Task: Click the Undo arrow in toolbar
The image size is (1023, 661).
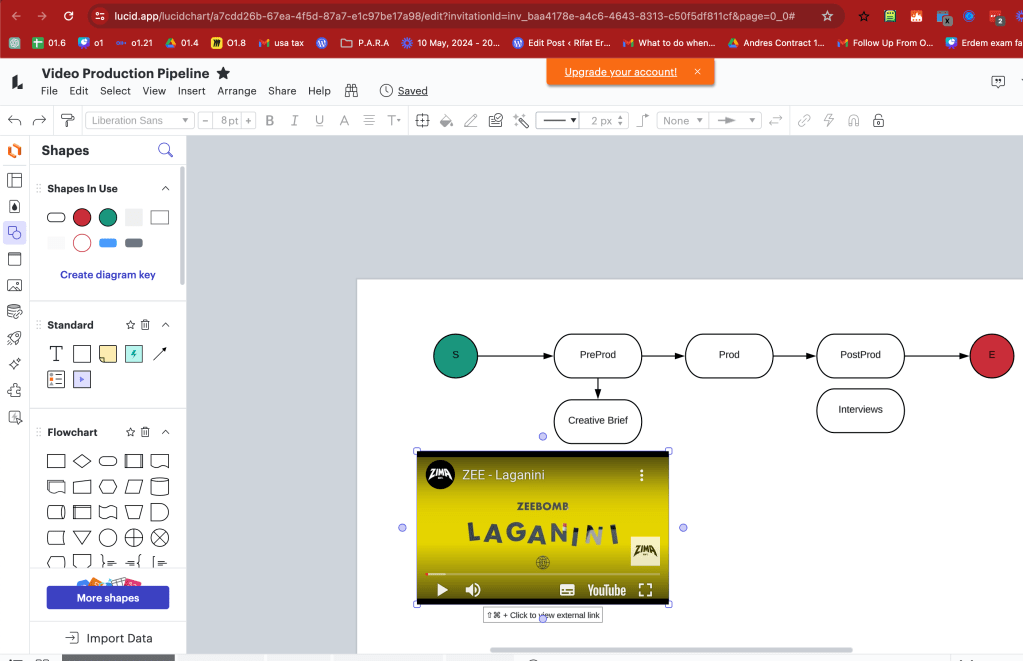Action: [x=14, y=120]
